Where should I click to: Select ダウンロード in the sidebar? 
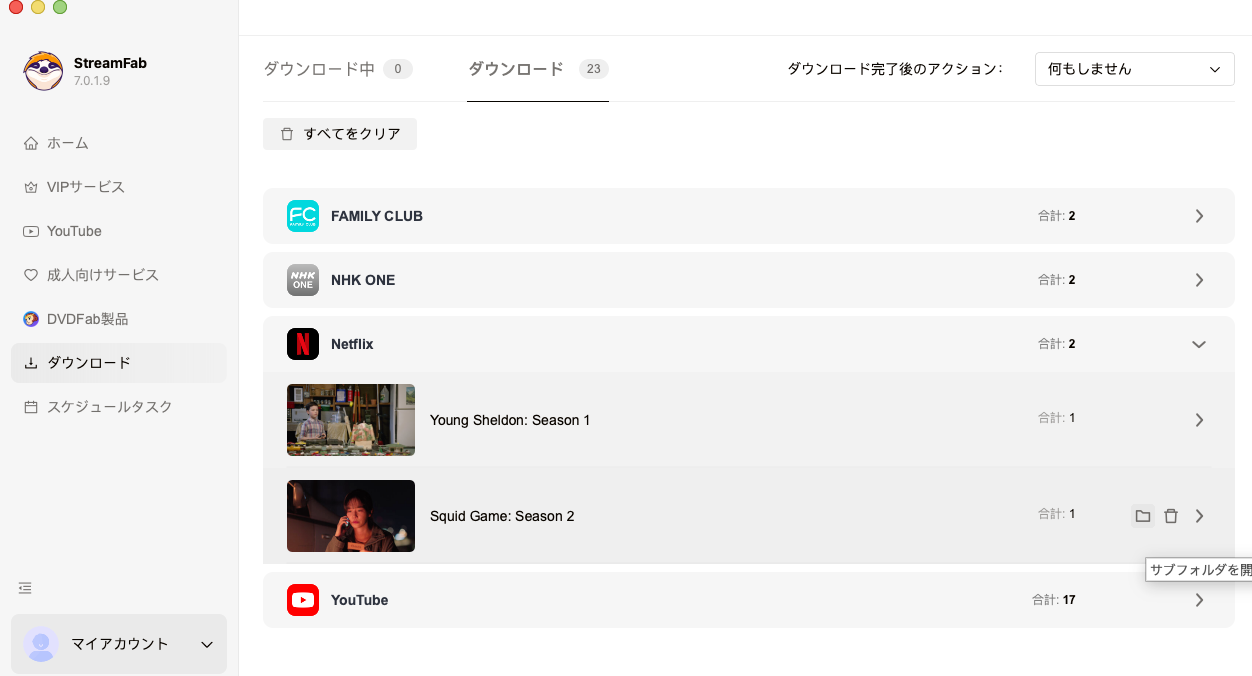pos(119,363)
